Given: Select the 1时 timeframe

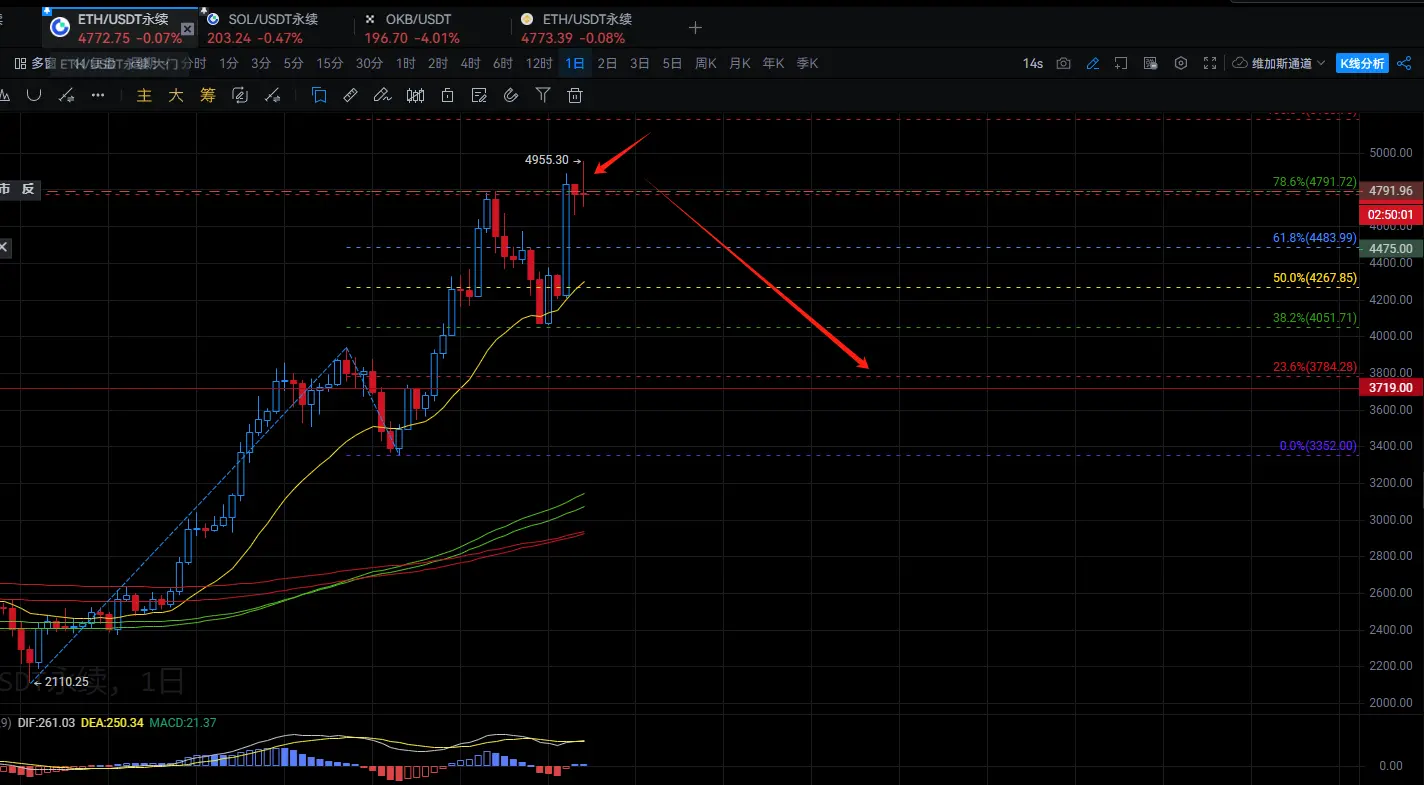Looking at the screenshot, I should point(405,63).
